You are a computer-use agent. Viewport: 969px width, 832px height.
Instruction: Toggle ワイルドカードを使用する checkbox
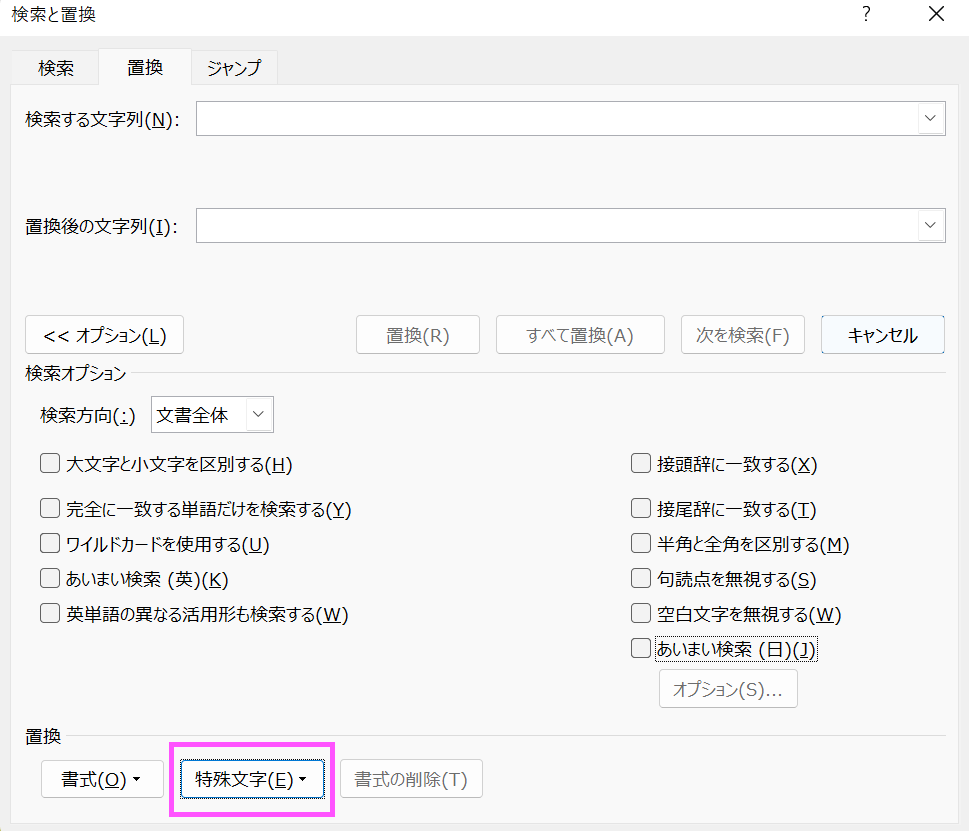(50, 543)
